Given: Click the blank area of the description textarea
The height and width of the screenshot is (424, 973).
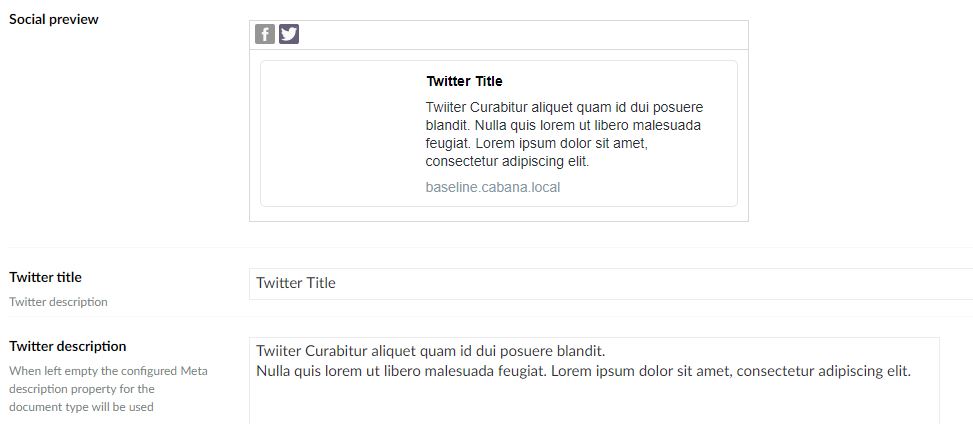Looking at the screenshot, I should tap(594, 404).
